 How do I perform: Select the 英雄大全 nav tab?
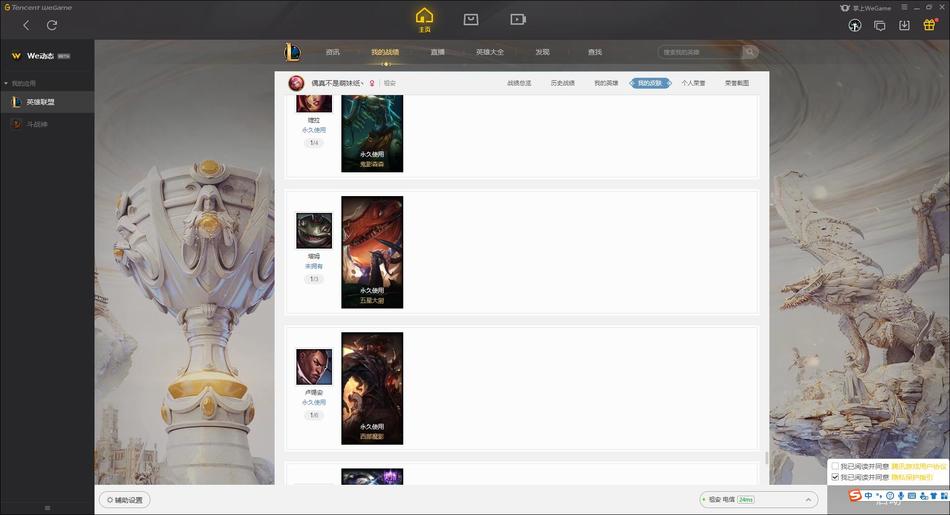point(490,52)
